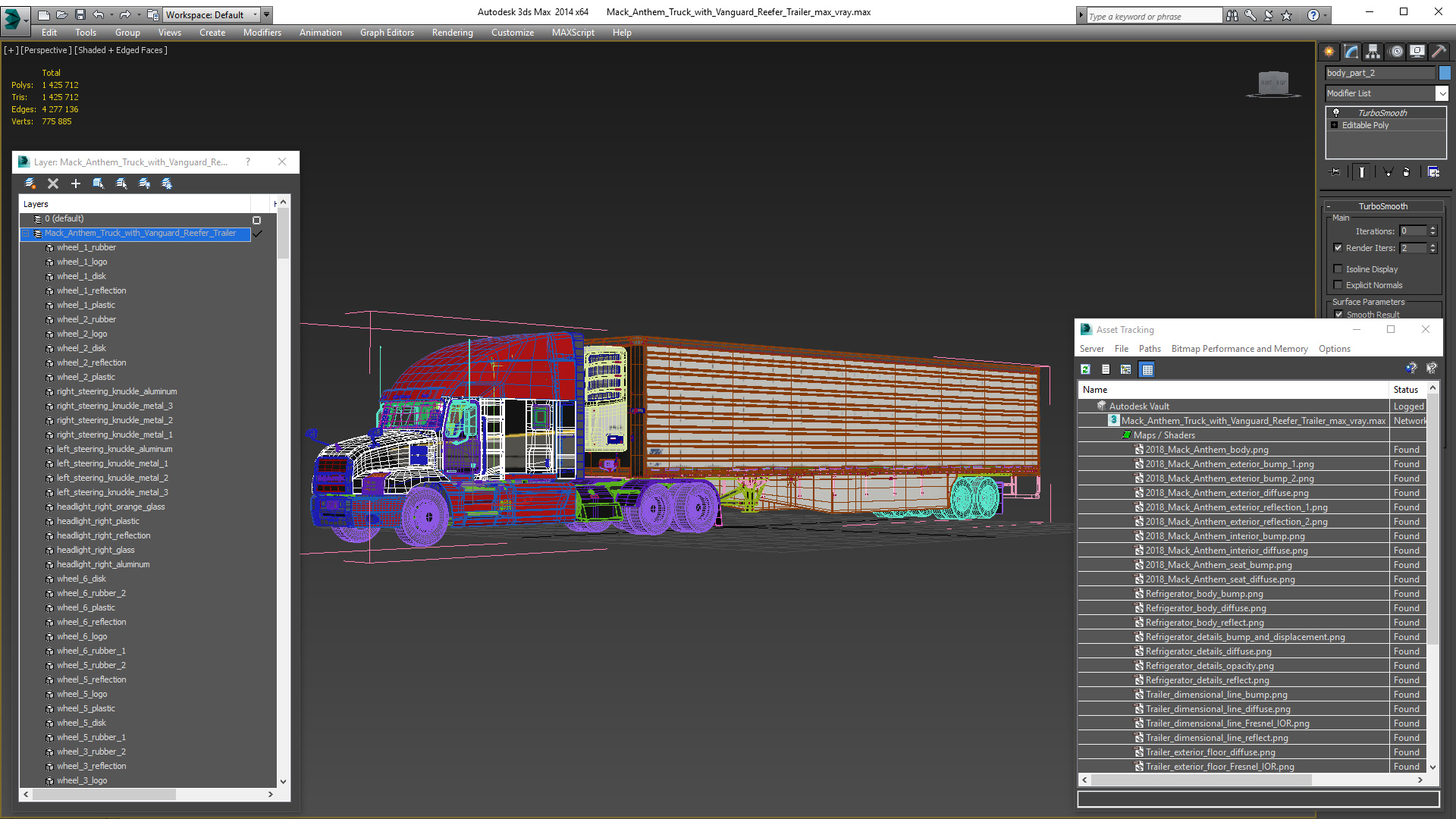Open the undo history dropdown arrow
The image size is (1456, 819).
click(x=110, y=14)
